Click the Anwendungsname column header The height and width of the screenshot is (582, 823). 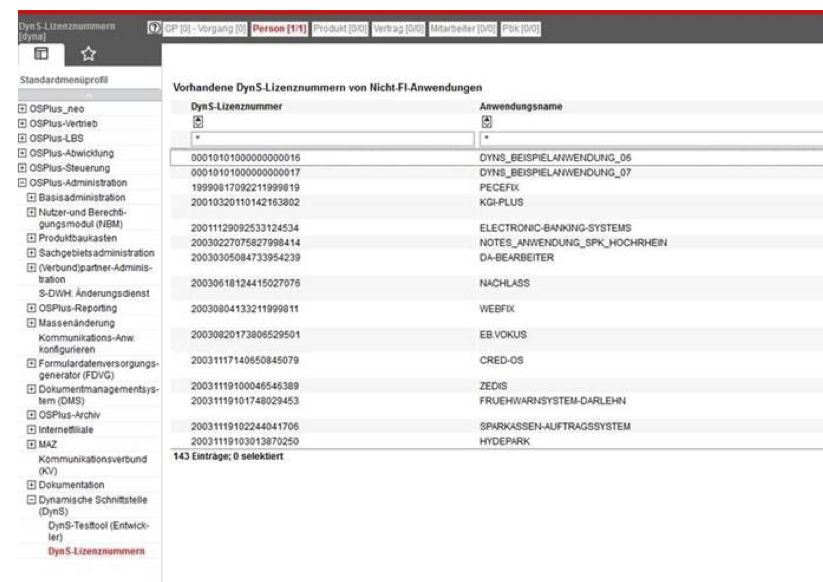coord(521,106)
